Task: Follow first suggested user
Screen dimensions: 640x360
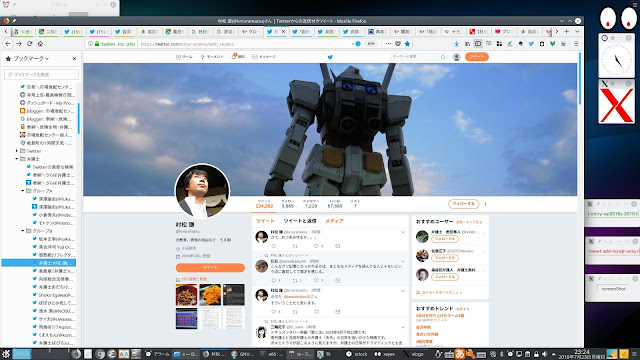Action: [444, 239]
